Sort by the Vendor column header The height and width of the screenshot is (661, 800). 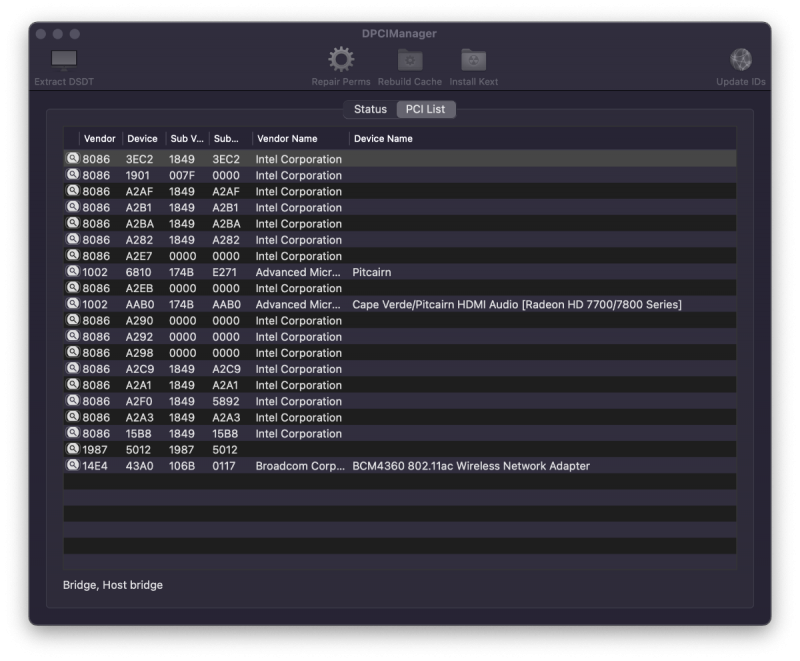coord(100,139)
